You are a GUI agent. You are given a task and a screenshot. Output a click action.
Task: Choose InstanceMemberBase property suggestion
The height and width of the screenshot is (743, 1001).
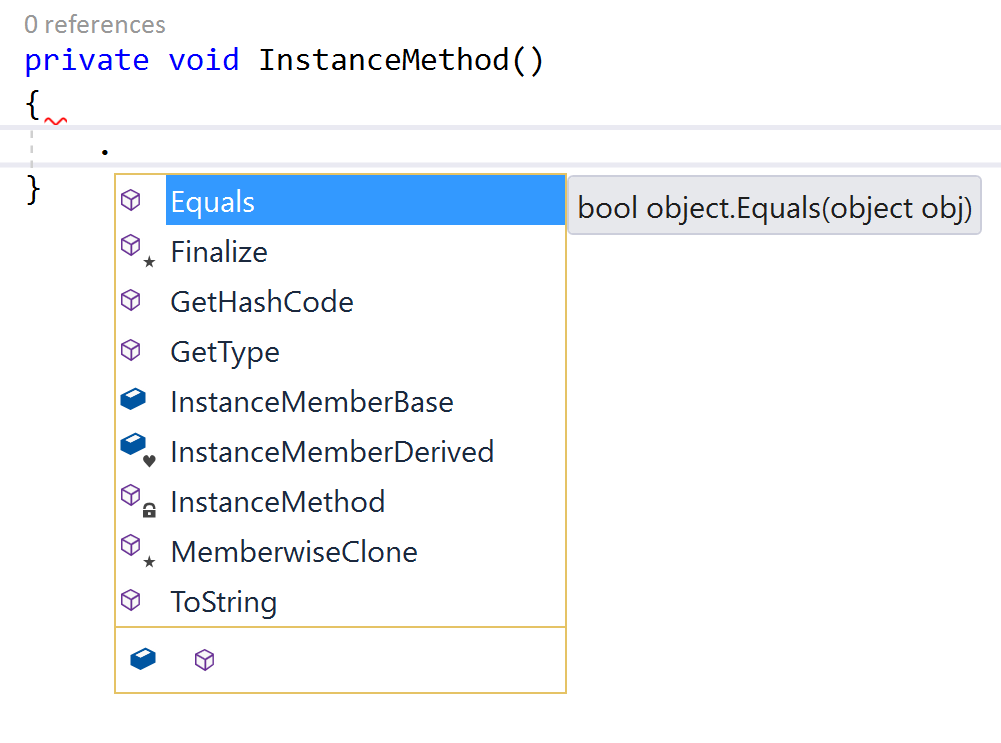340,402
